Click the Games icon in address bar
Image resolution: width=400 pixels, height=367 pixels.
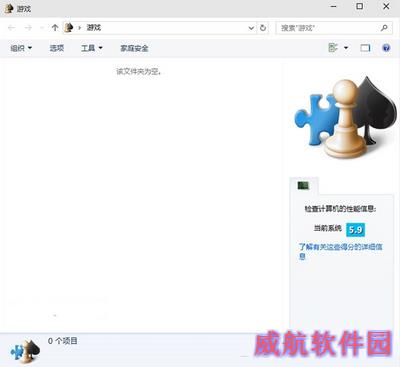tap(69, 28)
